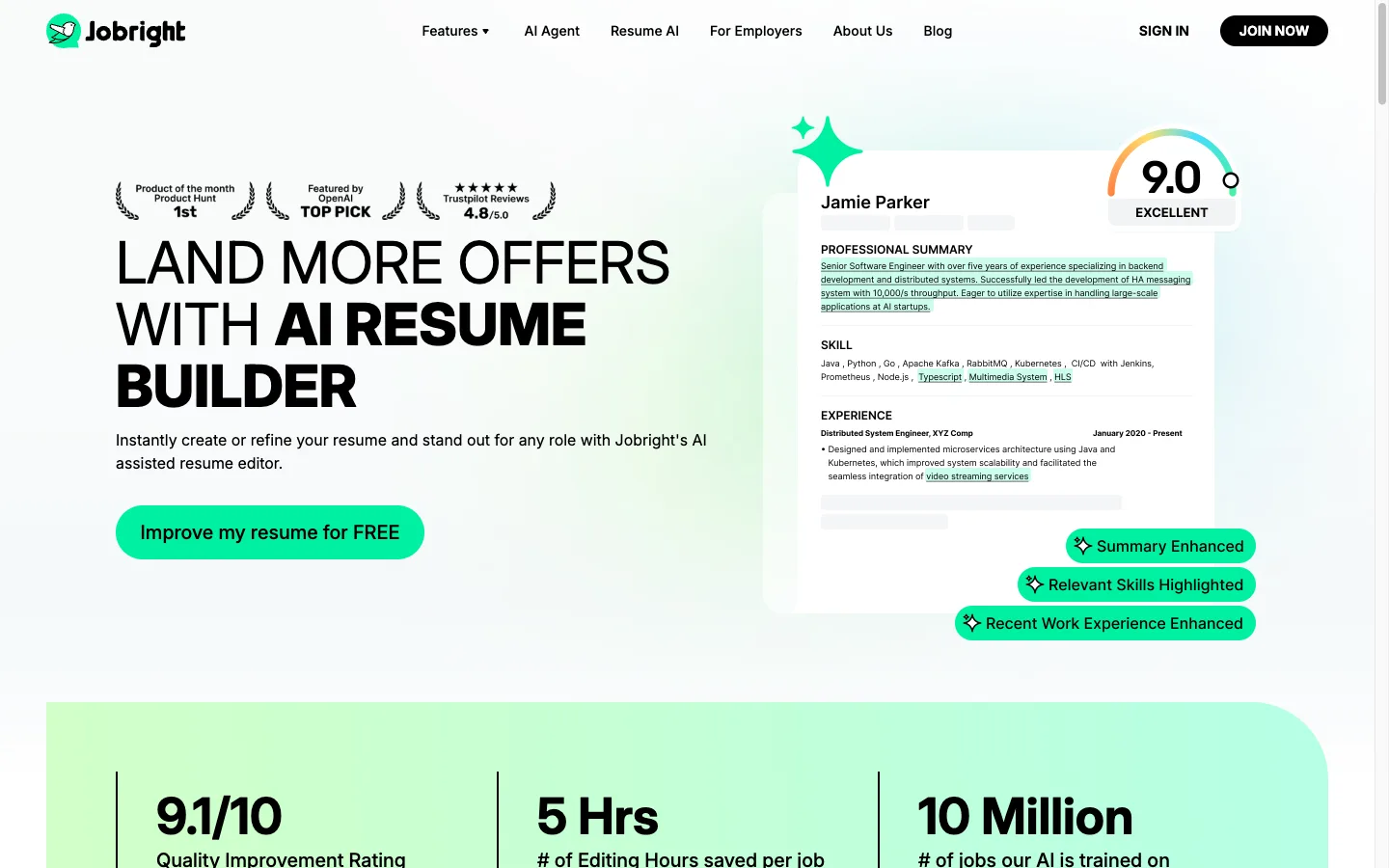Click sparkle icon in Relevant Skills Highlighted tag
The image size is (1389, 868).
(1034, 584)
